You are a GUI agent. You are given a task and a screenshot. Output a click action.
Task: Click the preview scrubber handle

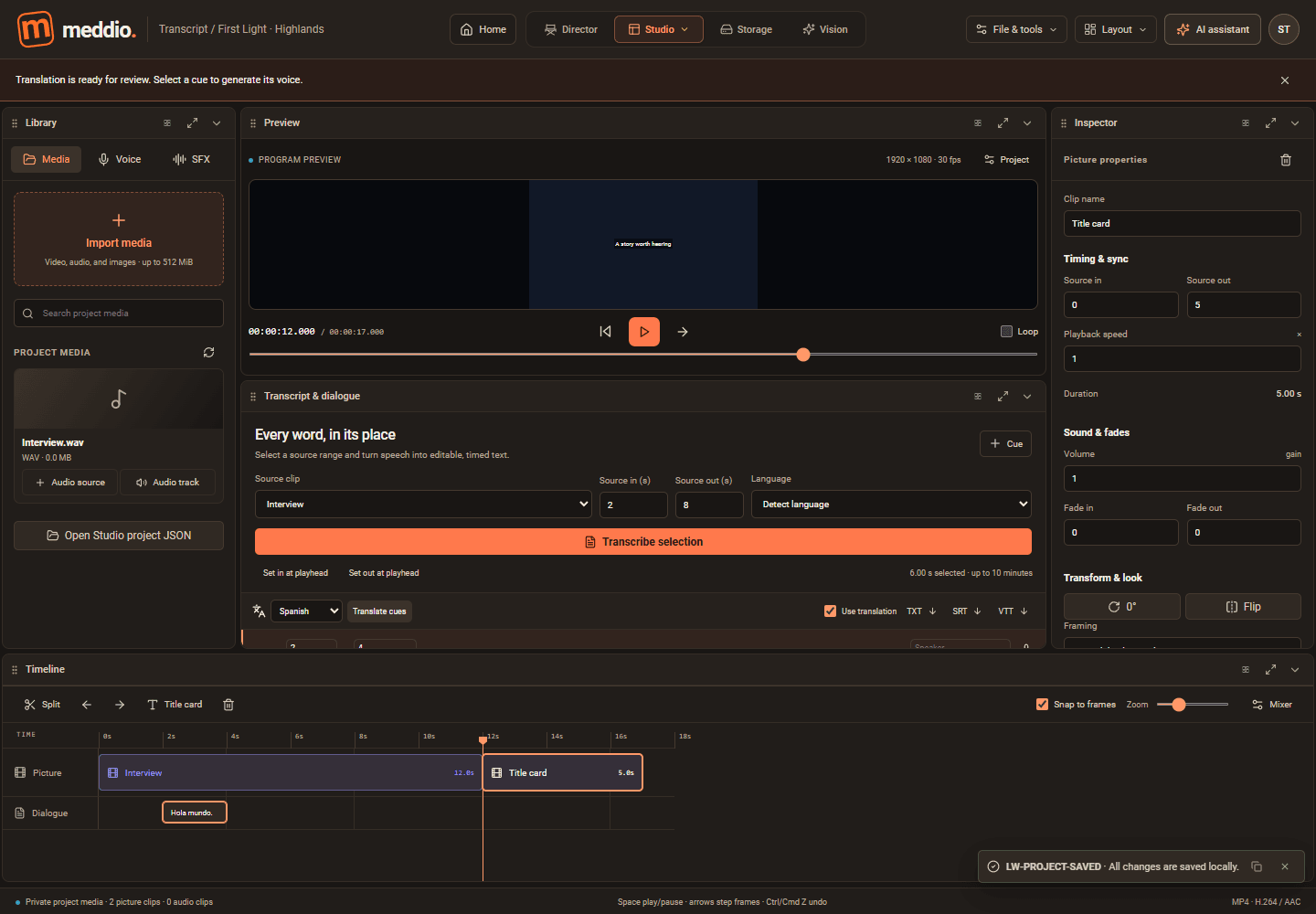pos(803,355)
